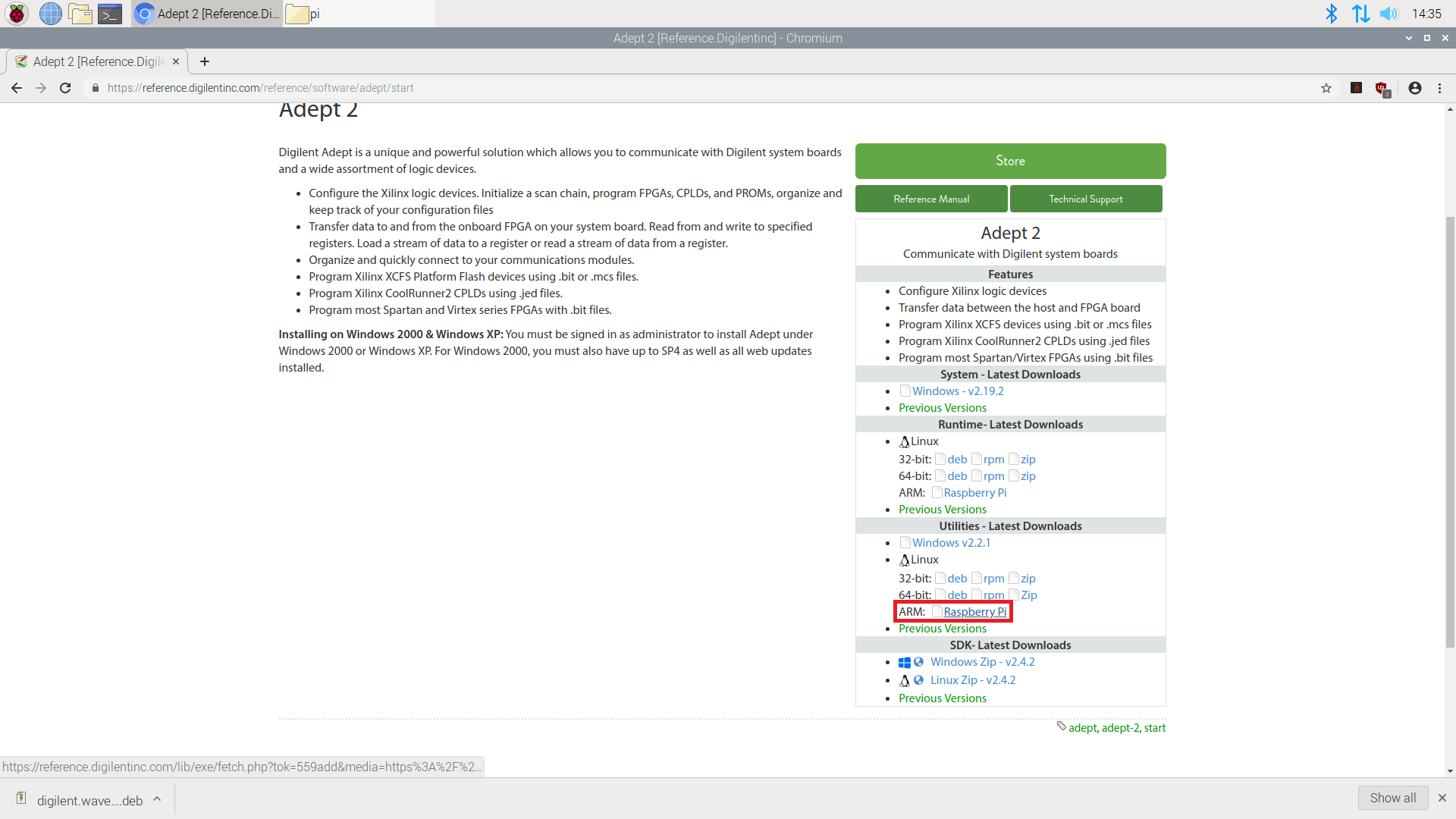Screen dimensions: 1456x819
Task: Switch to the Adept 2 Chromium taskbar window
Action: point(207,14)
